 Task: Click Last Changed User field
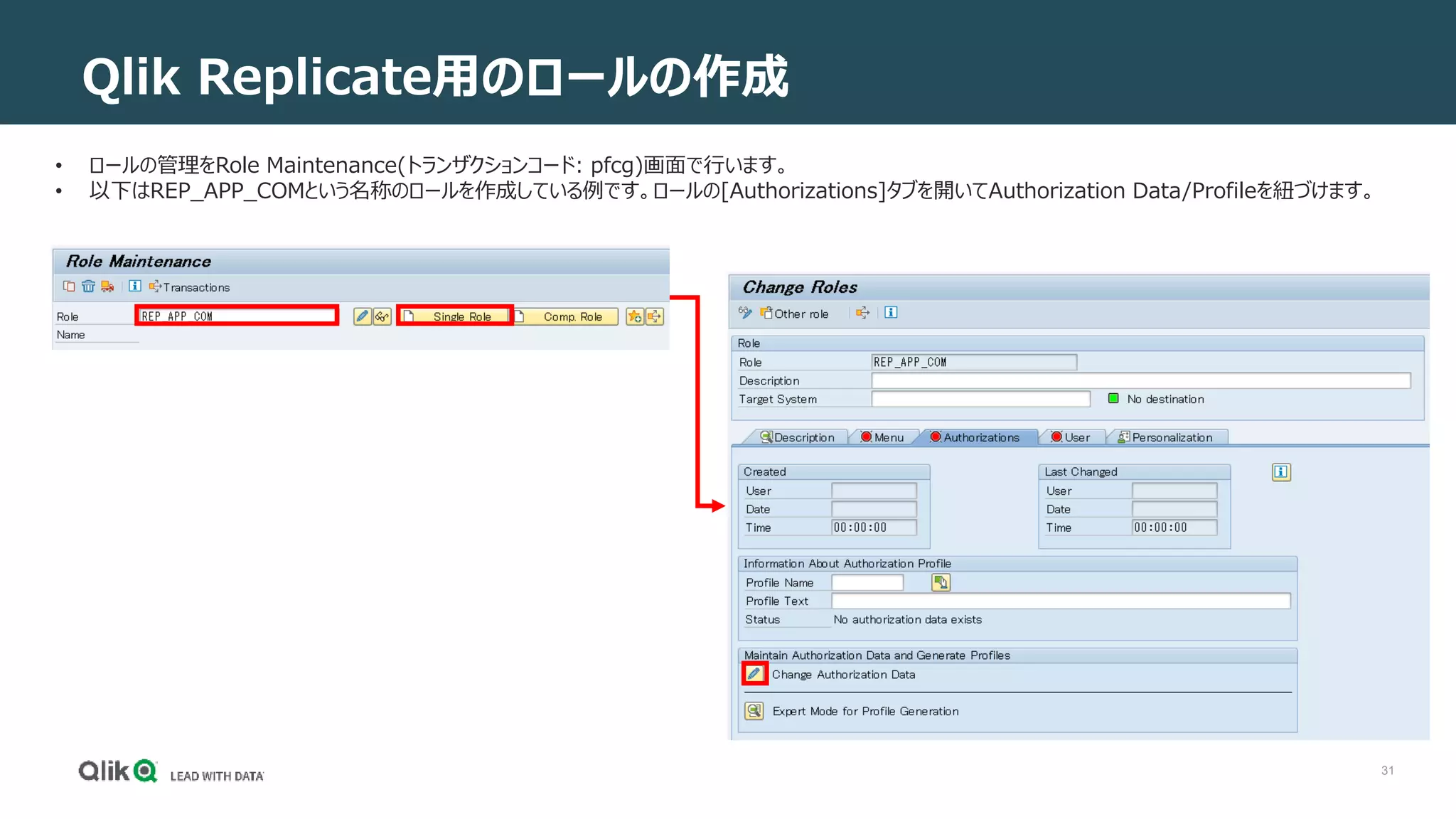pyautogui.click(x=1174, y=491)
